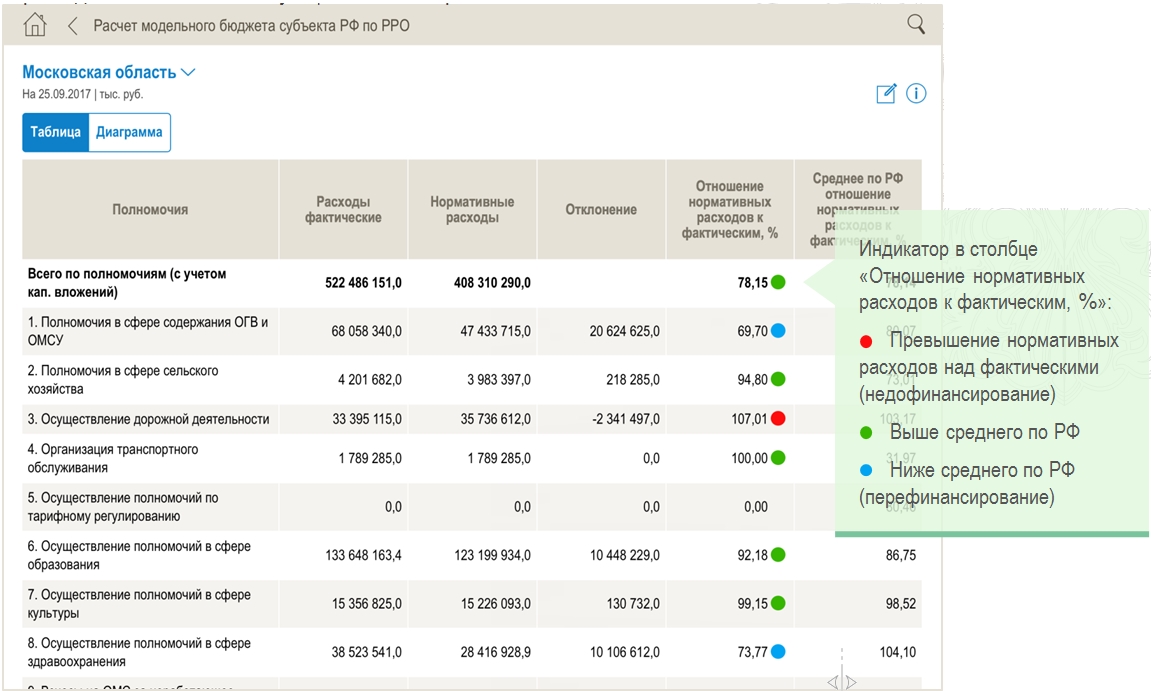1151x691 pixels.
Task: Click the date На 25.09.2017 subtitle
Action: click(83, 94)
